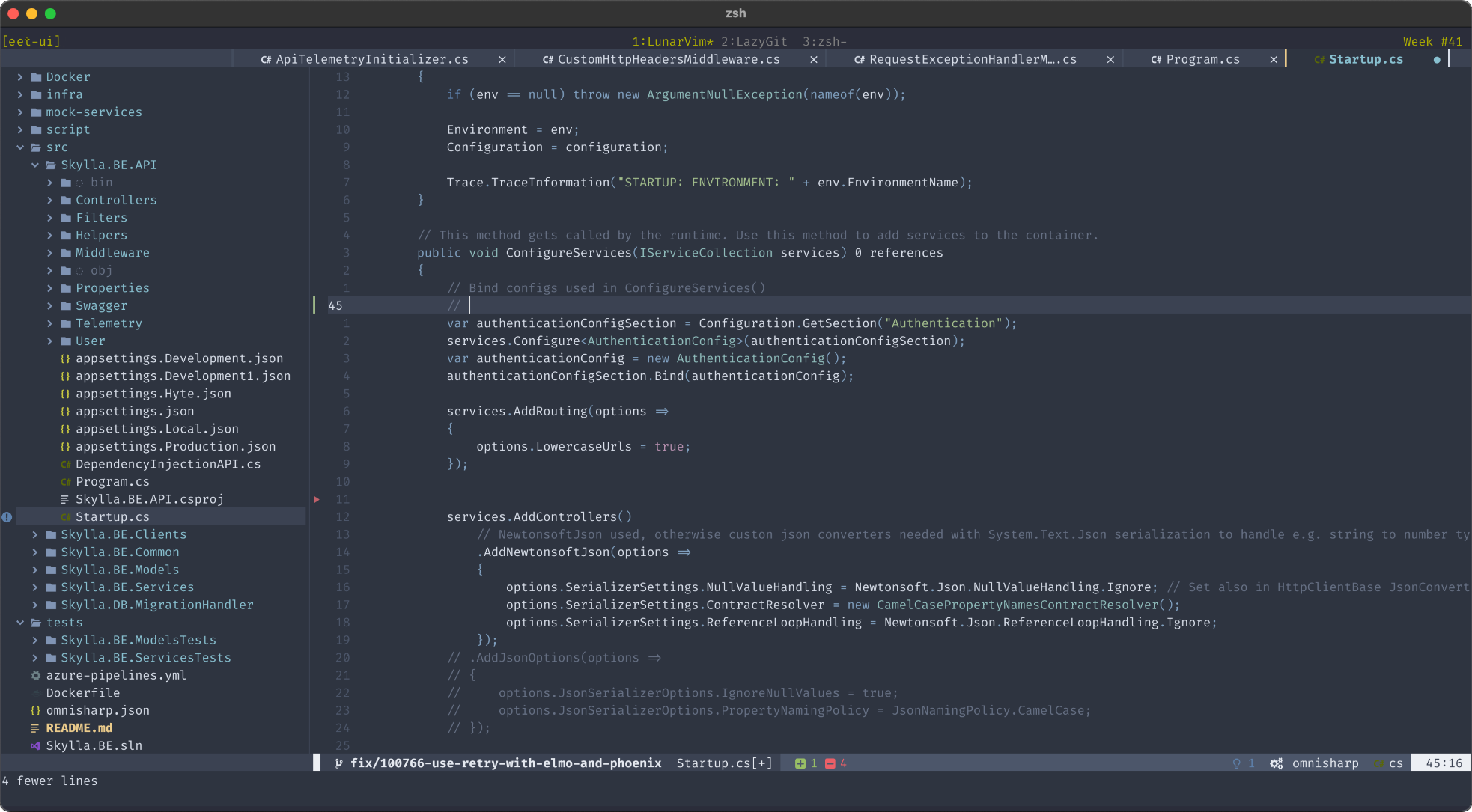
Task: Toggle visibility of Docker folder
Action: tap(22, 76)
